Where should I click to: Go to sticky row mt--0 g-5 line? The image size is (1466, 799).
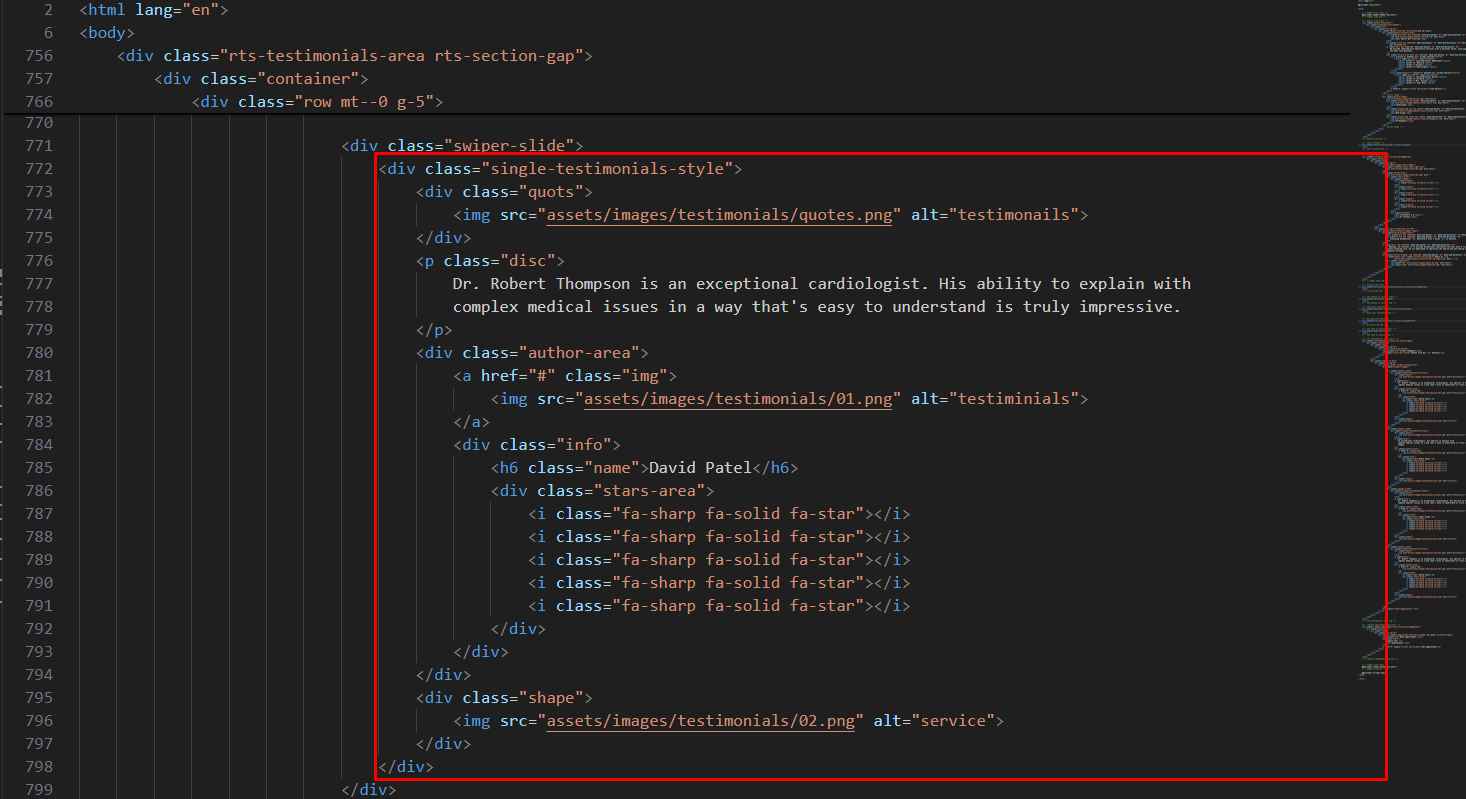[x=318, y=103]
